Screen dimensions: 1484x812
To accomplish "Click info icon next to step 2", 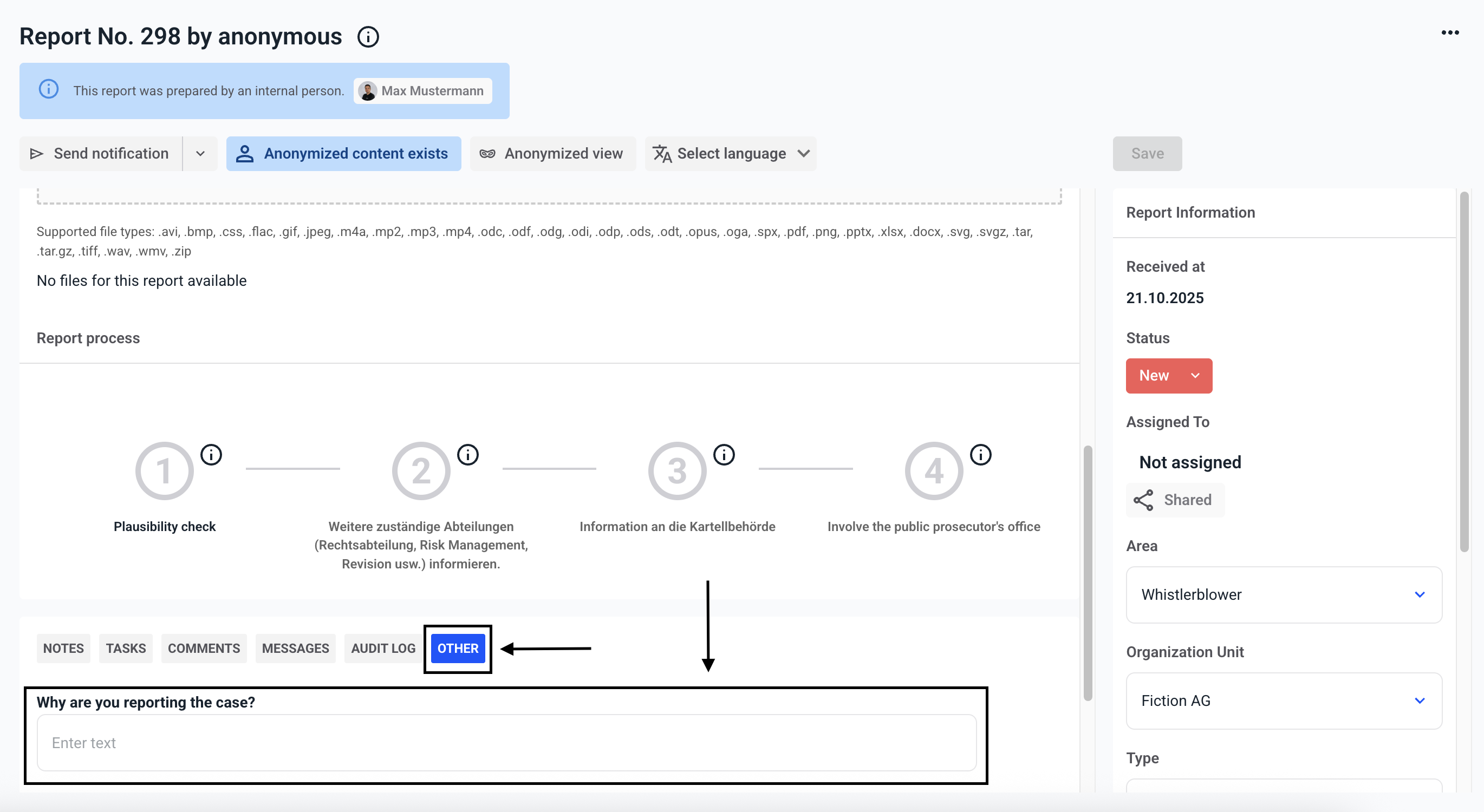I will click(468, 455).
